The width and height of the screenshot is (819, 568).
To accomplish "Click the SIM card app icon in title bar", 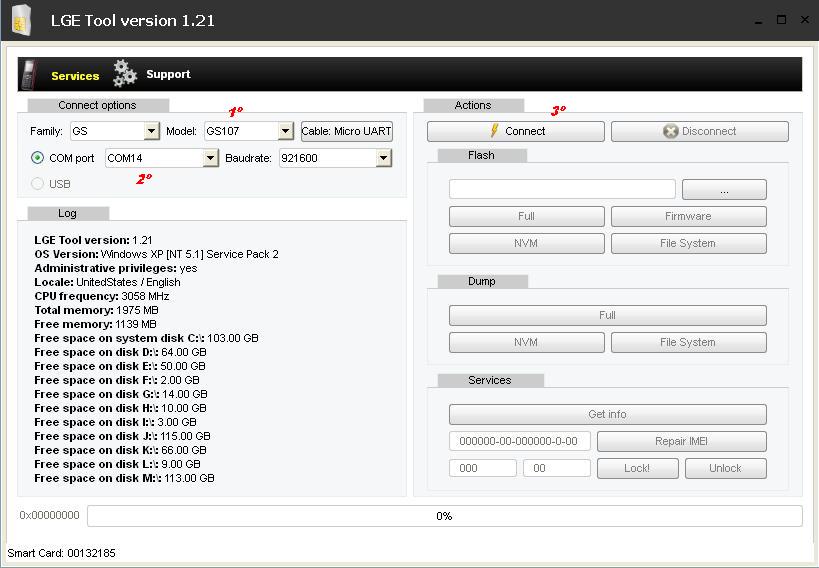I will coord(21,20).
